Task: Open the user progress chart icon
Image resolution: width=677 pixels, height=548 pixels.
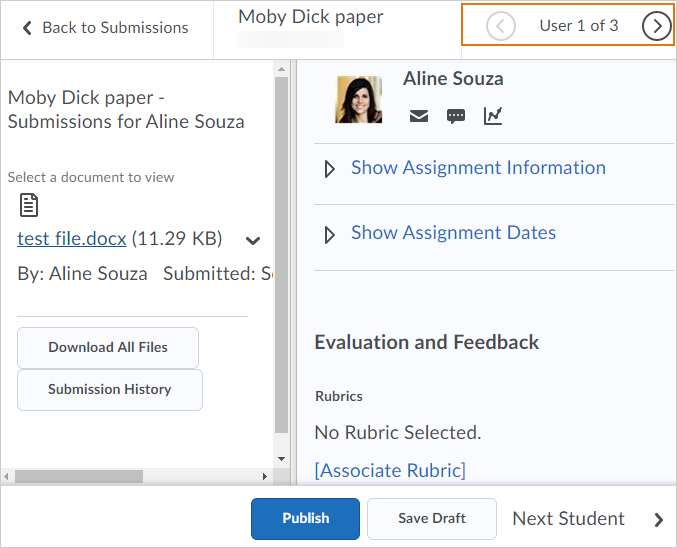Action: (493, 116)
